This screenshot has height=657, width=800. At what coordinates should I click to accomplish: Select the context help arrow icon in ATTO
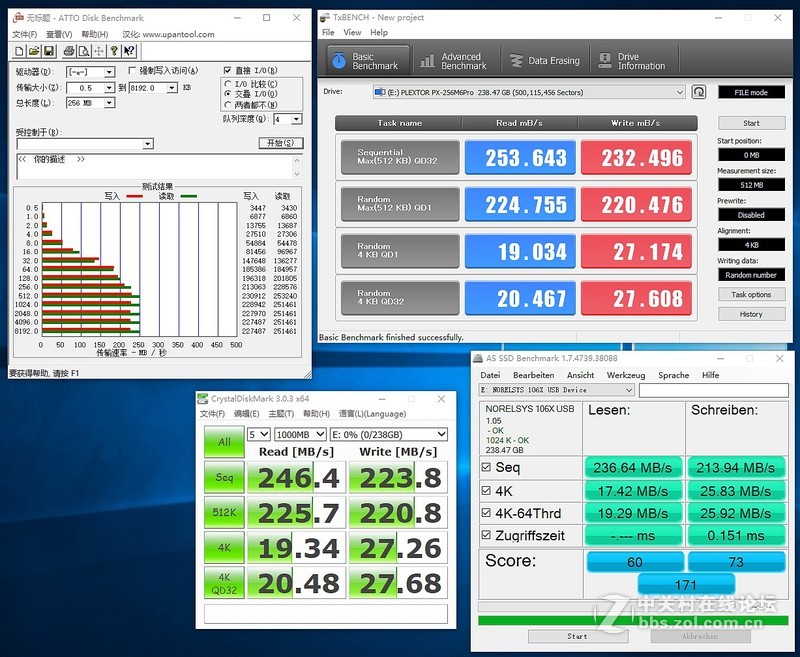128,51
